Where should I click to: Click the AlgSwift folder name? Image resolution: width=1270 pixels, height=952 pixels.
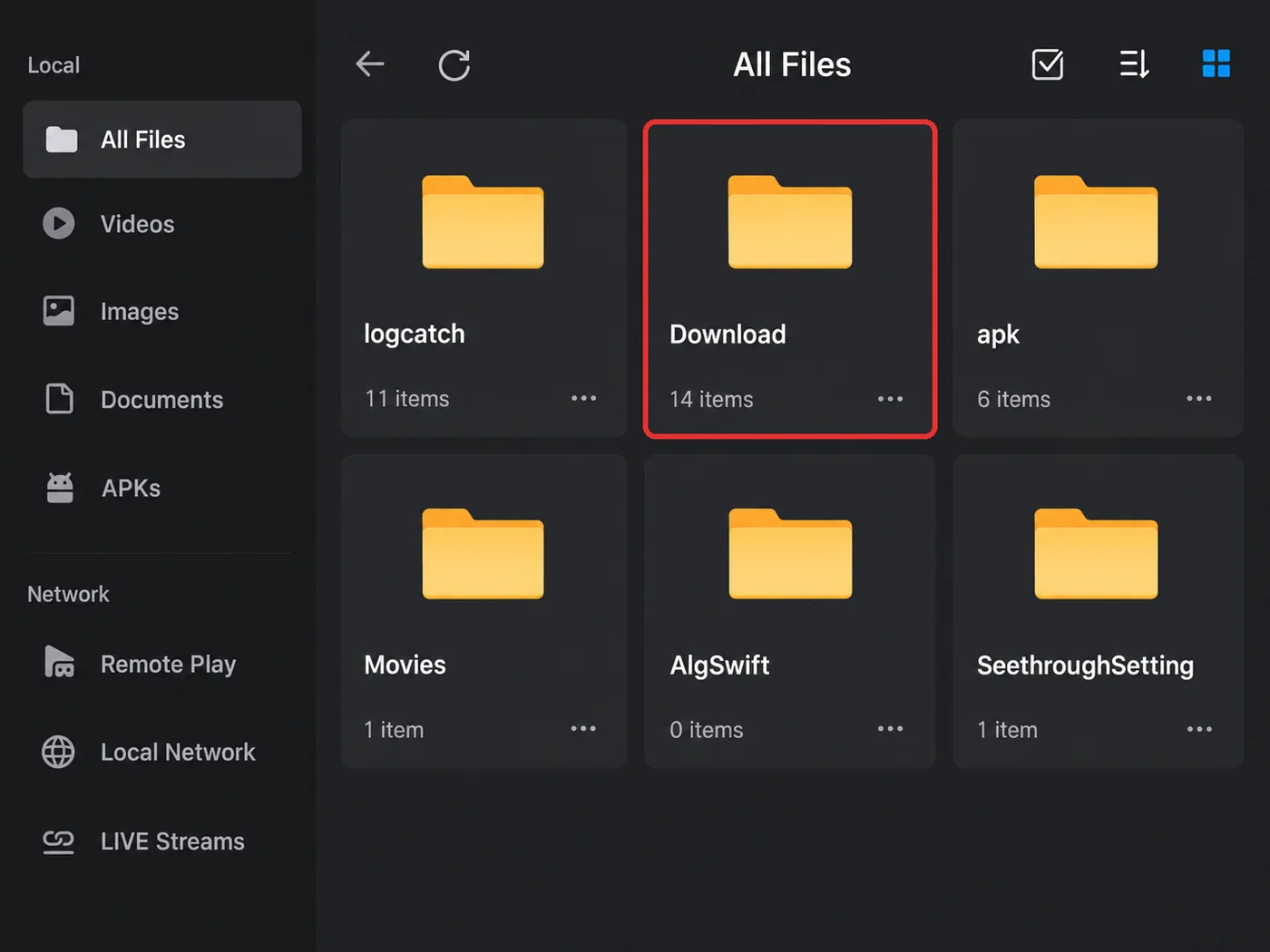click(x=719, y=665)
